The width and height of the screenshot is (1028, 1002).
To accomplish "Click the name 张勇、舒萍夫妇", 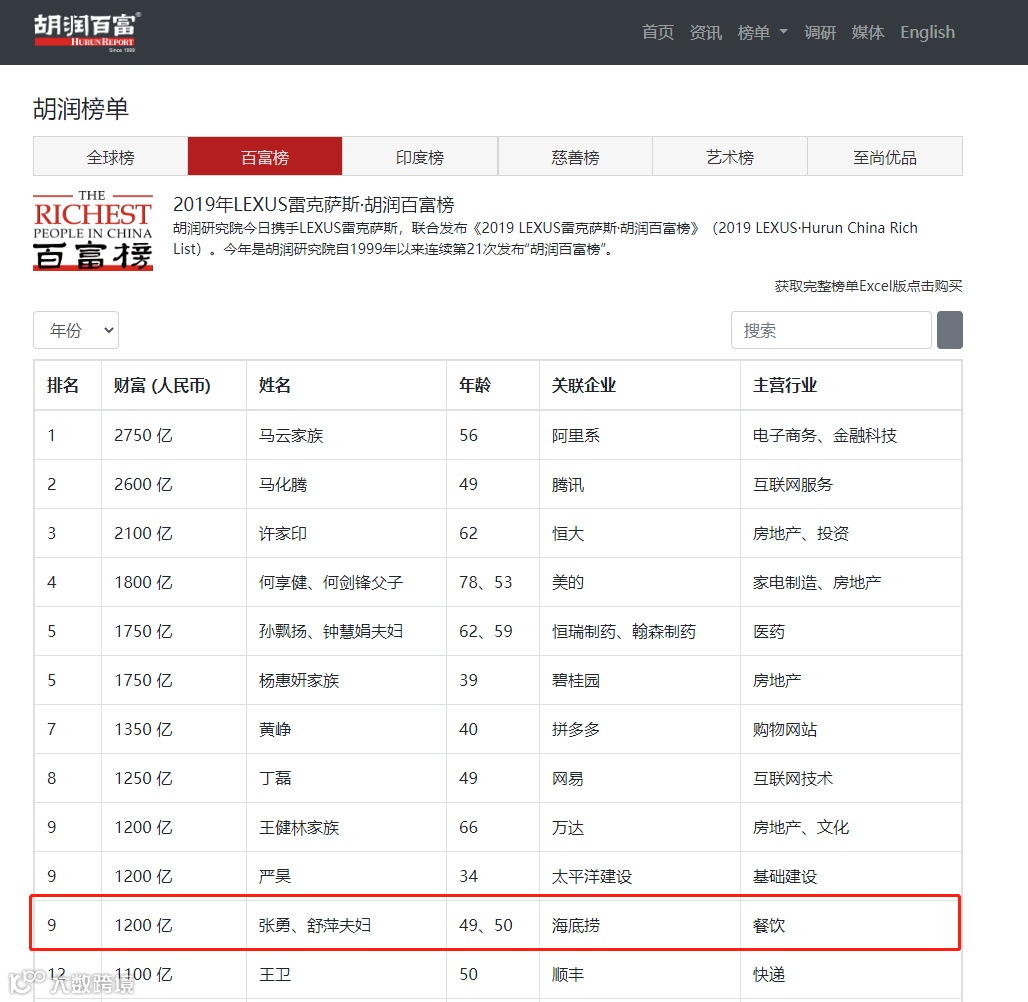I will click(x=315, y=925).
